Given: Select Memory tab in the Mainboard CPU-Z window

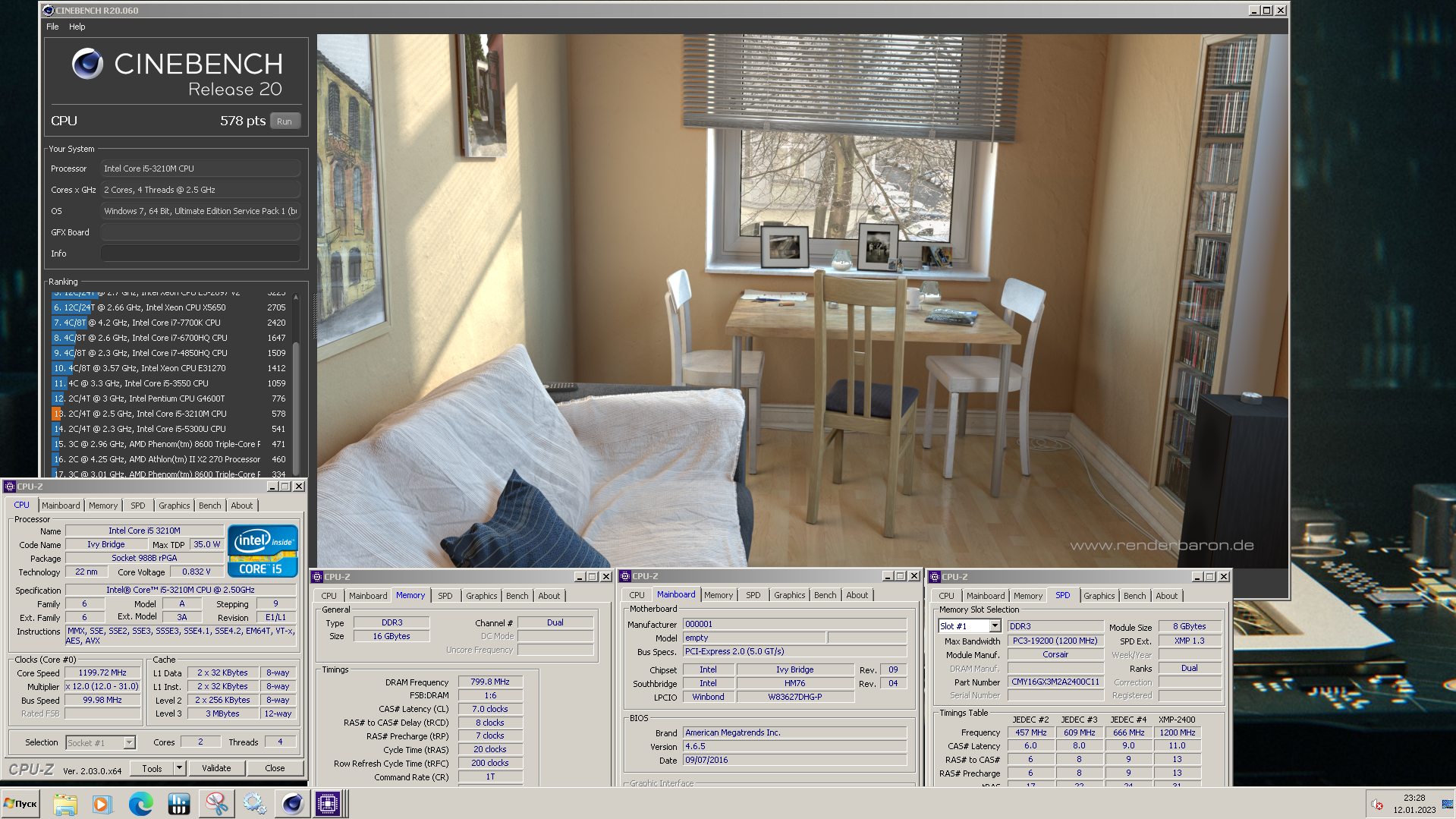Looking at the screenshot, I should (x=719, y=595).
